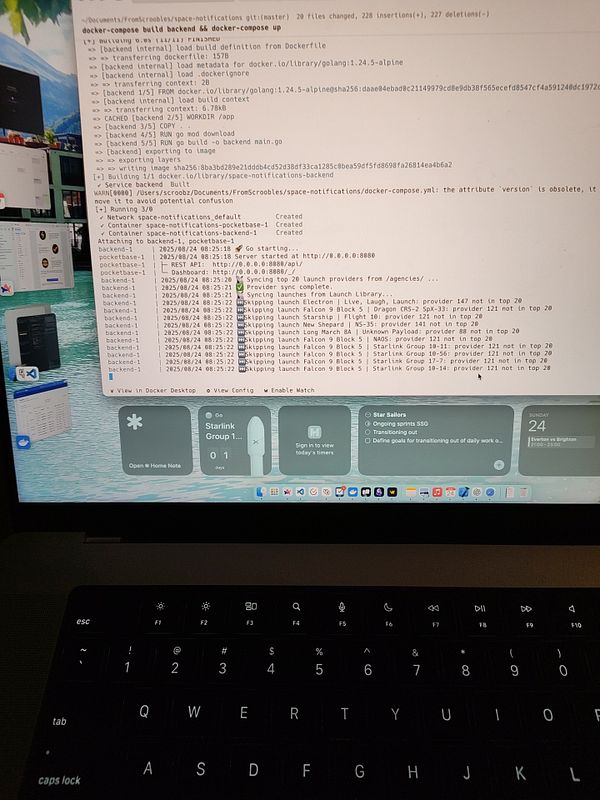Click the 'Dragon CRS-2 SpX-33' log line
The width and height of the screenshot is (600, 800).
coord(328,309)
